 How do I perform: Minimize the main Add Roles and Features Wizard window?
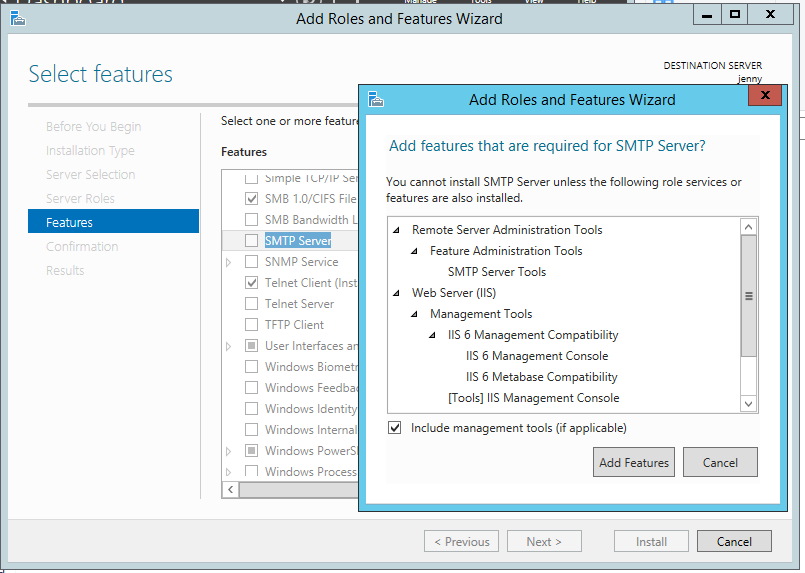pyautogui.click(x=707, y=14)
